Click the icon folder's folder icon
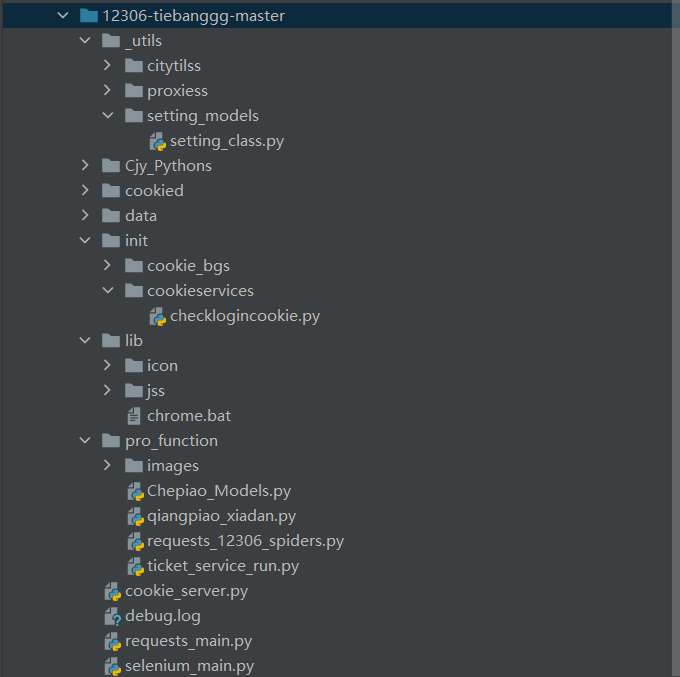 point(134,366)
